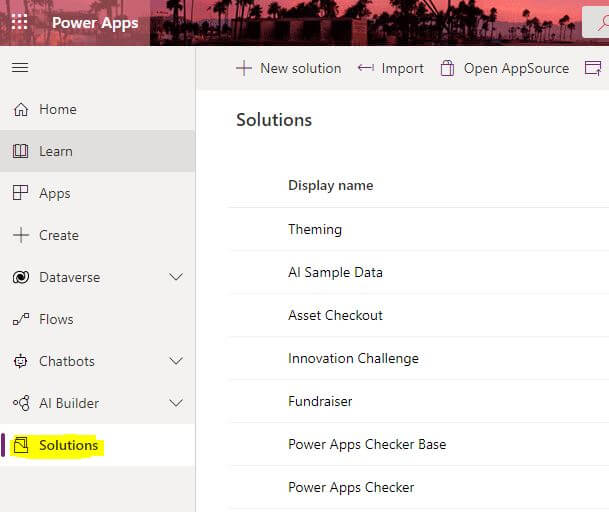
Task: Open Flows in the sidebar
Action: [97, 319]
